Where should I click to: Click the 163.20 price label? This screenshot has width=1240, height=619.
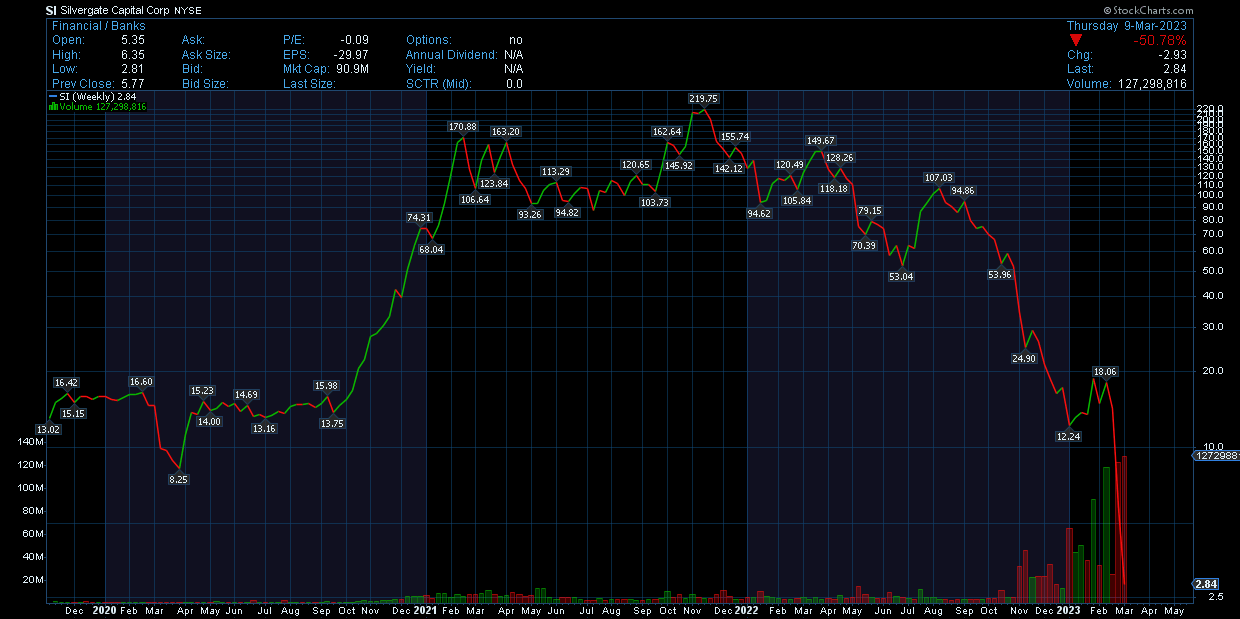[506, 131]
